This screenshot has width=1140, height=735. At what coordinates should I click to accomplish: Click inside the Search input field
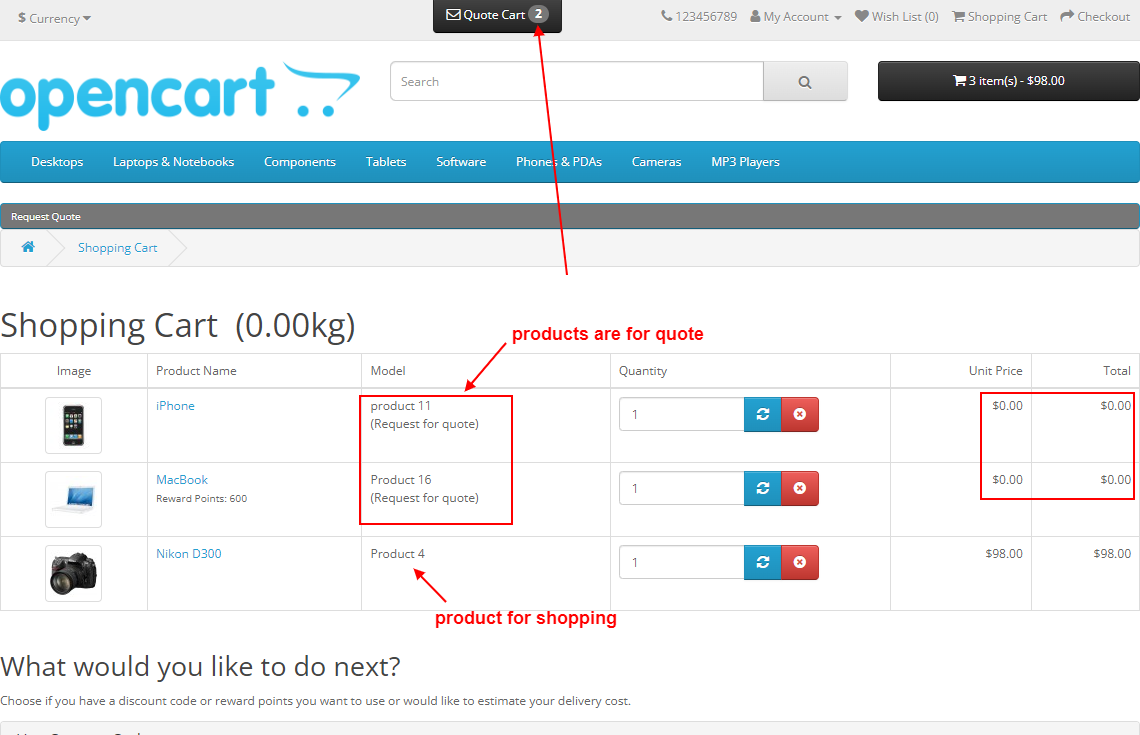click(x=575, y=81)
